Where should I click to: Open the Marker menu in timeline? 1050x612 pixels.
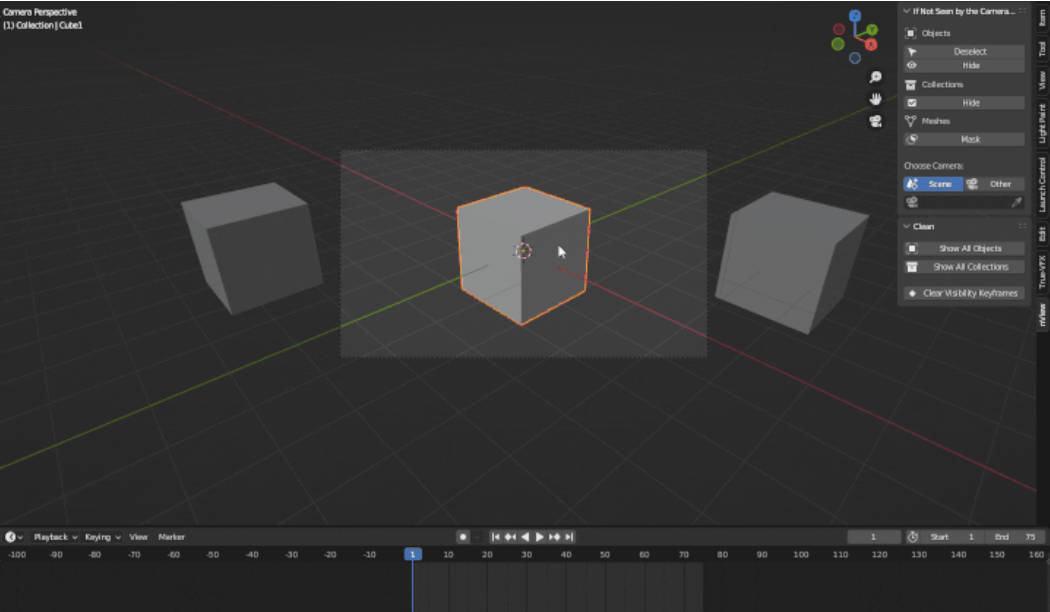click(170, 536)
